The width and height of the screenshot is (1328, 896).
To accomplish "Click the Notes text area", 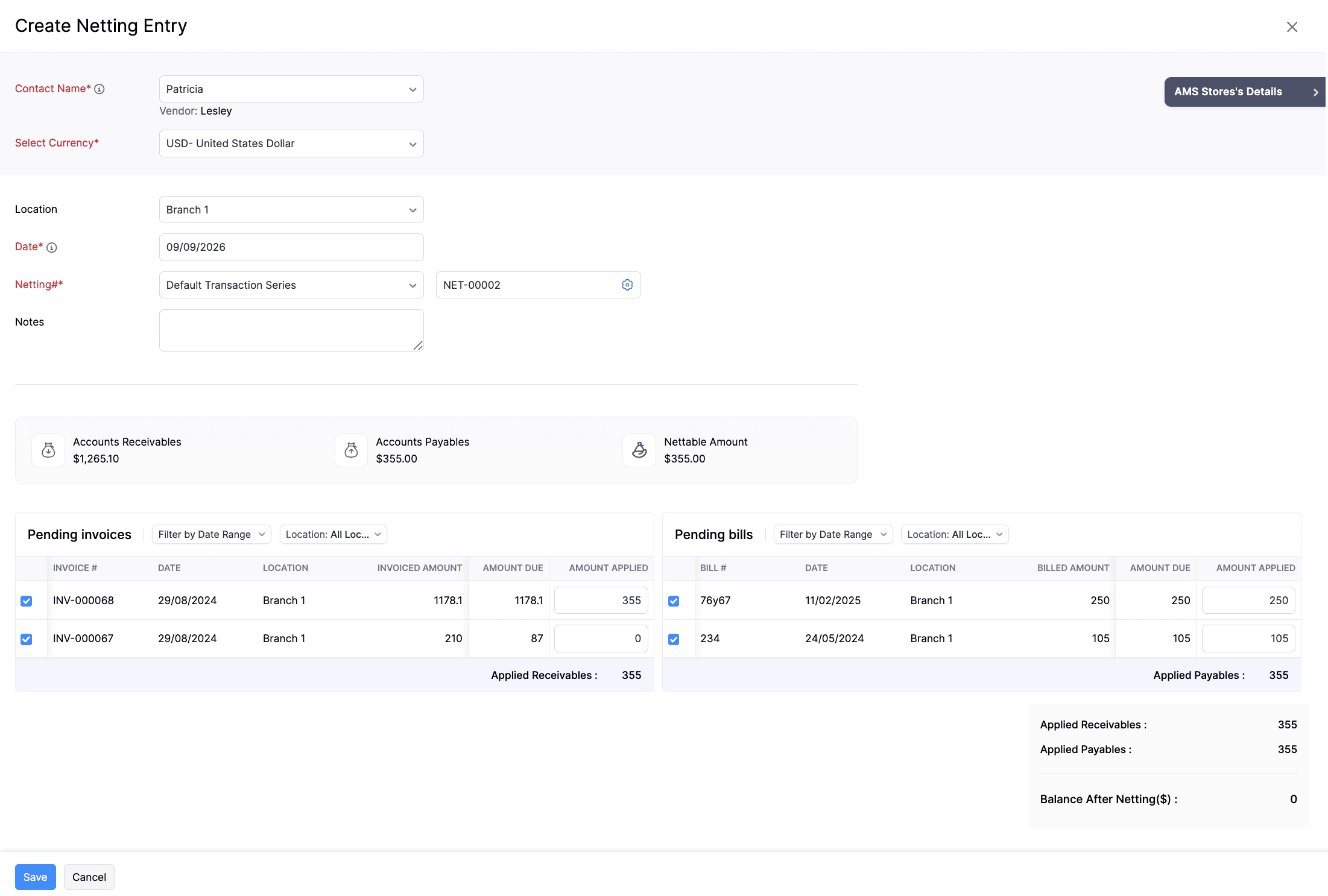I will (x=291, y=330).
